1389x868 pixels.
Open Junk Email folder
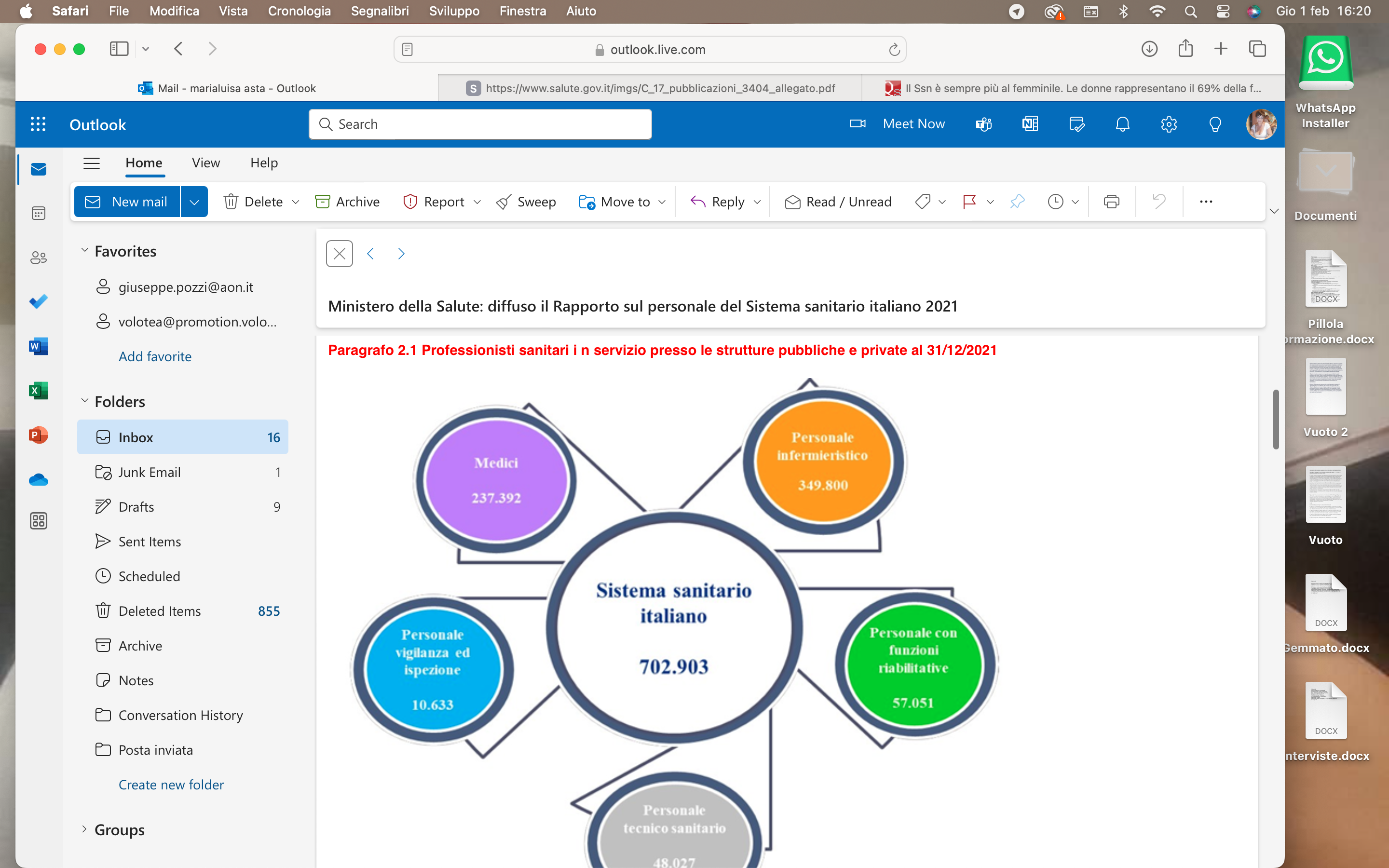pos(182,473)
